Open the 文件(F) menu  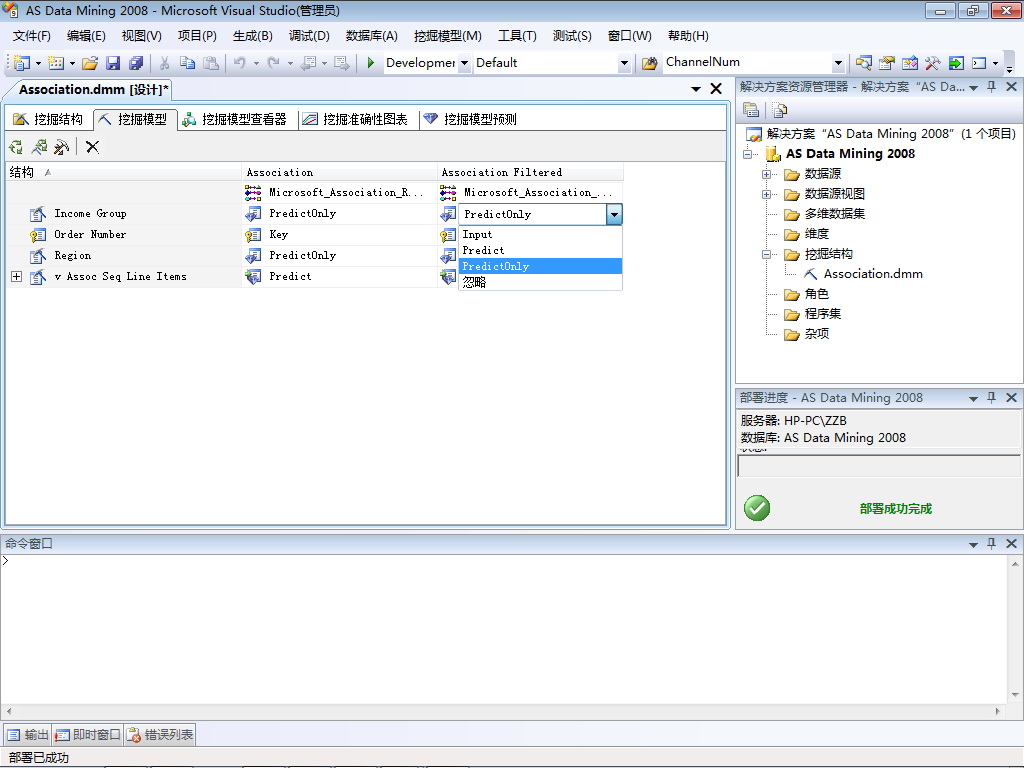click(x=31, y=36)
